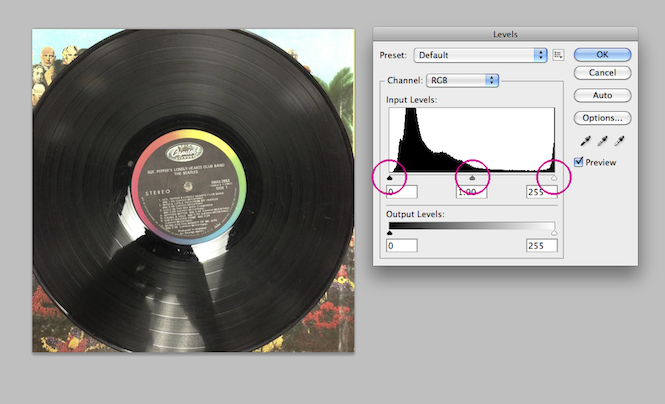Image resolution: width=665 pixels, height=404 pixels.
Task: Select the gray point eyedropper
Action: tap(602, 141)
